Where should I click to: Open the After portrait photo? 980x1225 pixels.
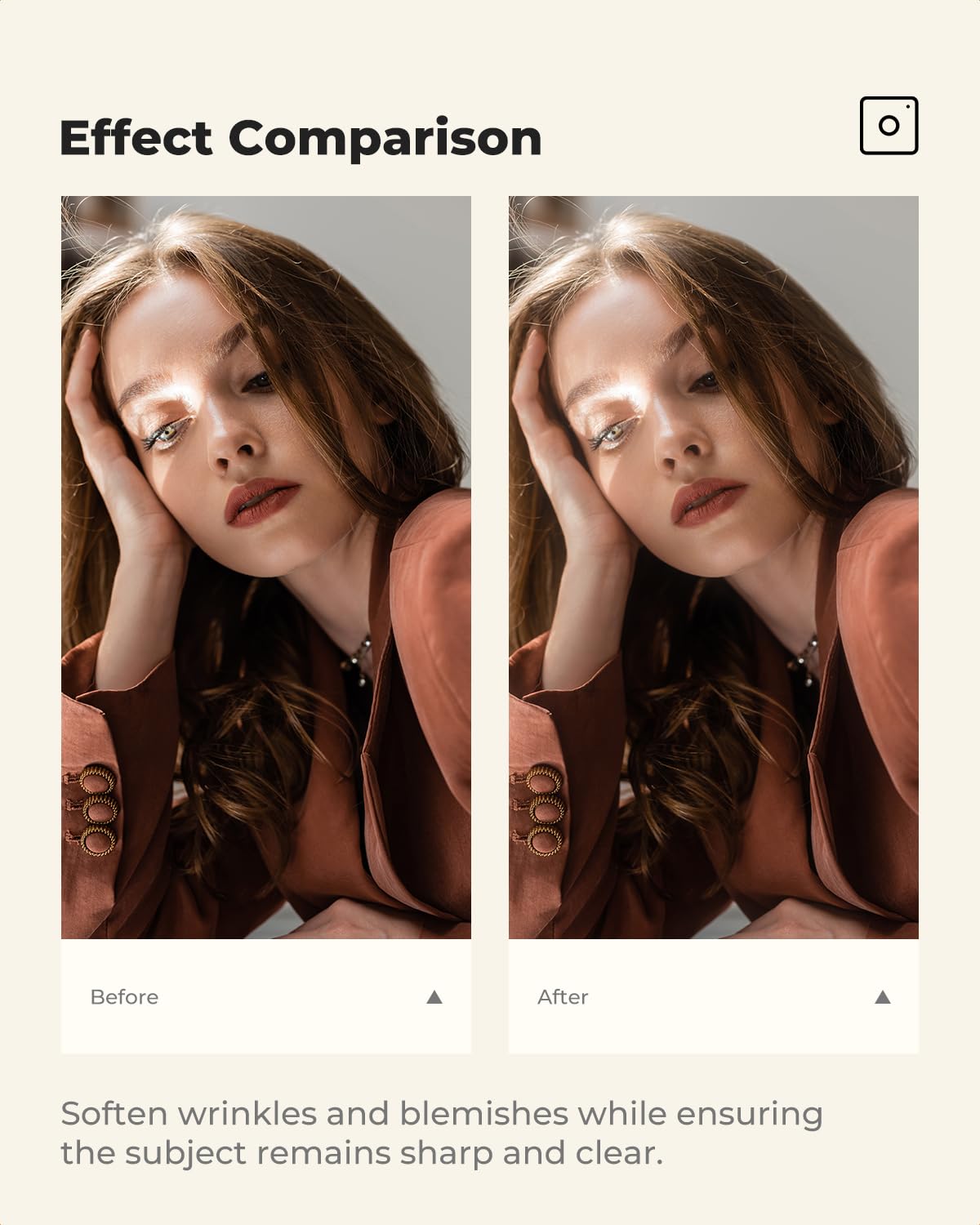click(714, 567)
